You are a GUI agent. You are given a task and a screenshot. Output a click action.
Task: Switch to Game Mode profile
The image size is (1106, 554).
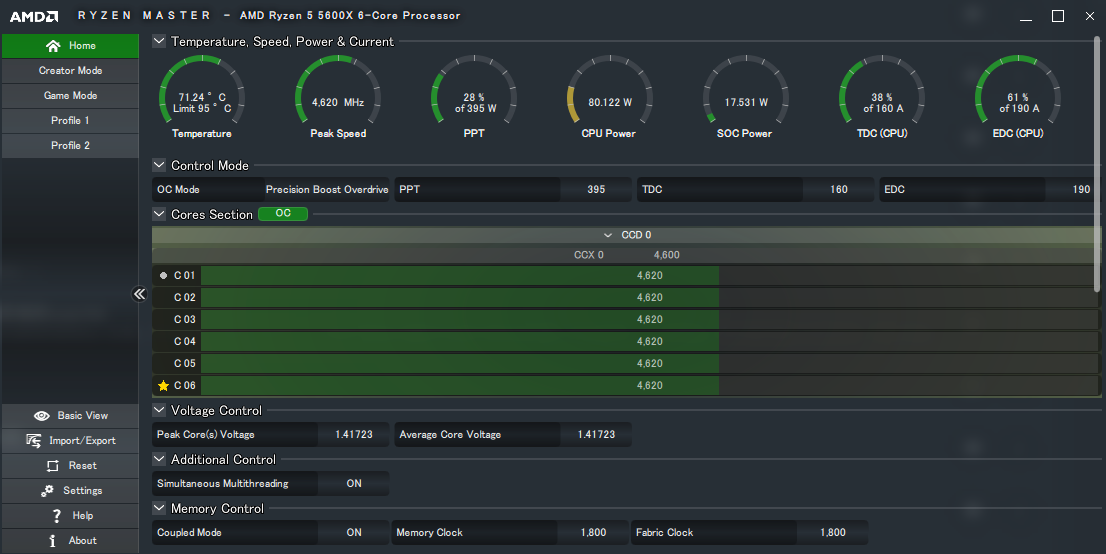pos(70,96)
